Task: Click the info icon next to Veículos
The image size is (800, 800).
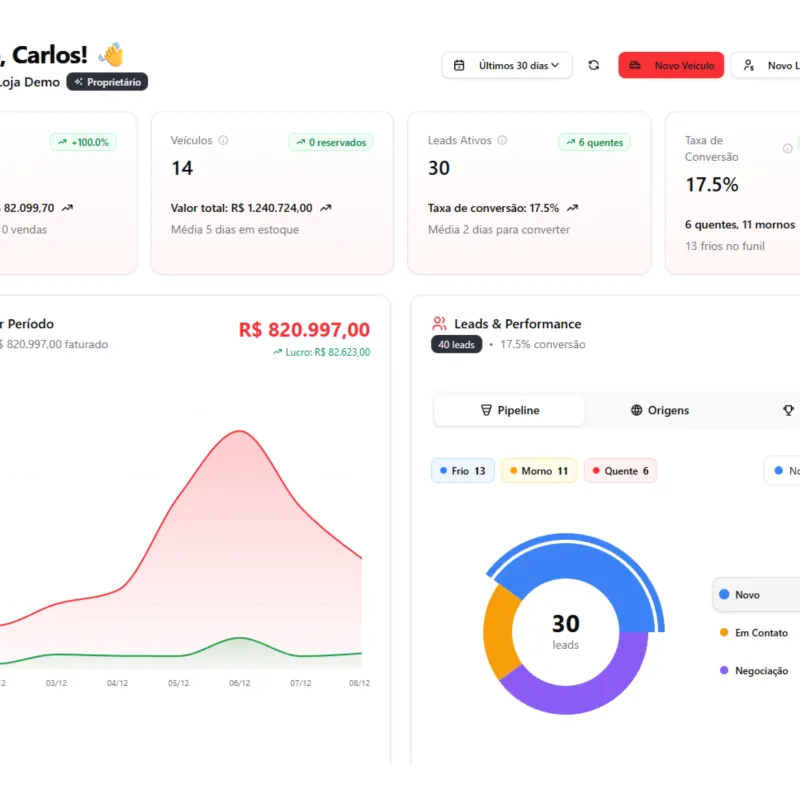Action: (x=223, y=141)
